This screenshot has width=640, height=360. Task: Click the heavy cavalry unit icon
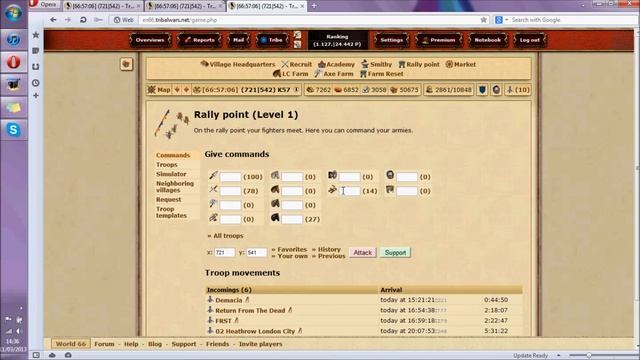(275, 218)
